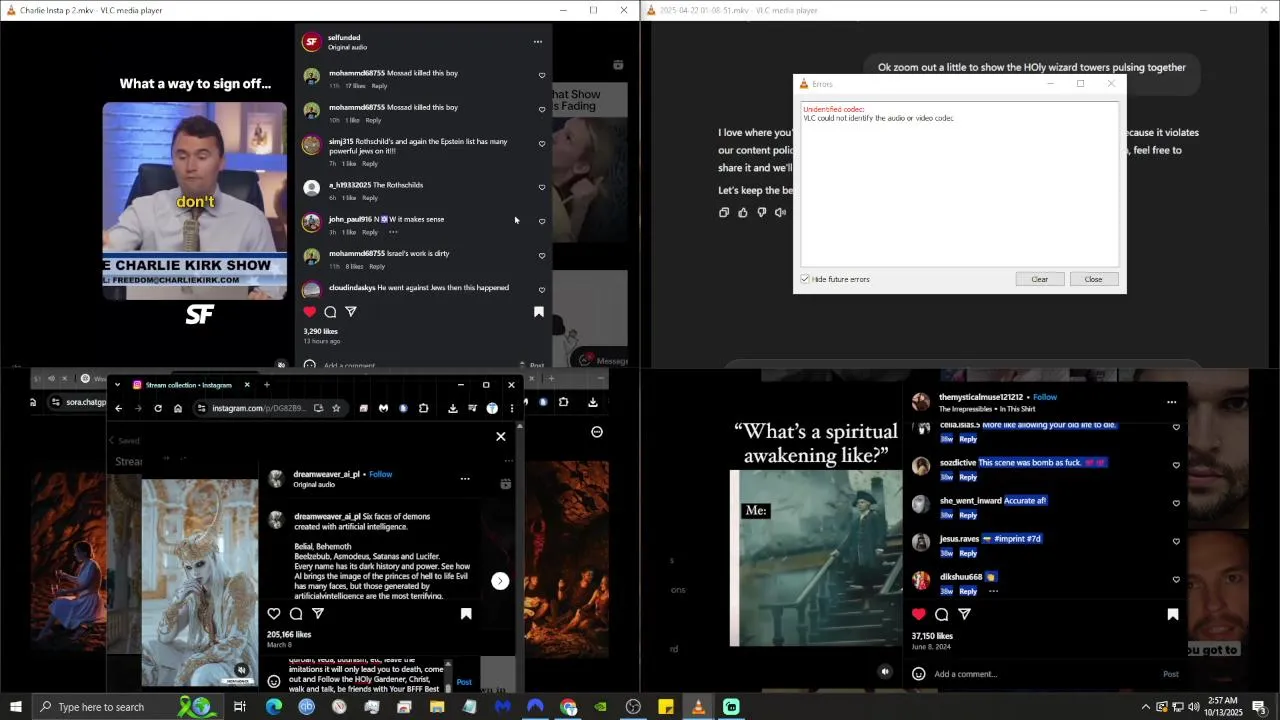Click the instagram.com address bar
Screen dimensions: 1280x720
pyautogui.click(x=258, y=408)
